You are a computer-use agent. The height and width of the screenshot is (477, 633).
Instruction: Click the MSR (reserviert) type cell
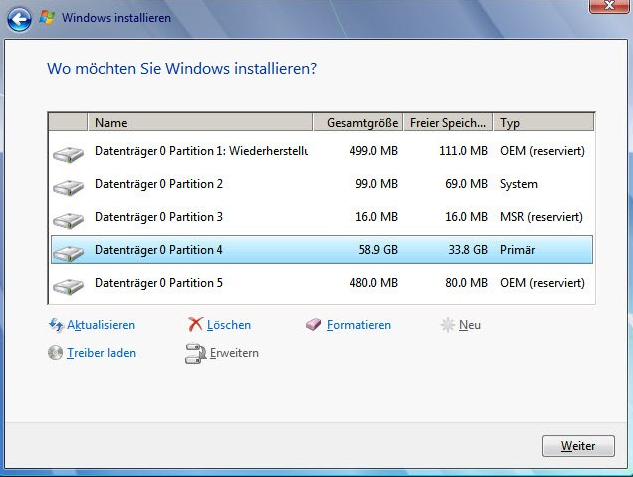[x=541, y=217]
